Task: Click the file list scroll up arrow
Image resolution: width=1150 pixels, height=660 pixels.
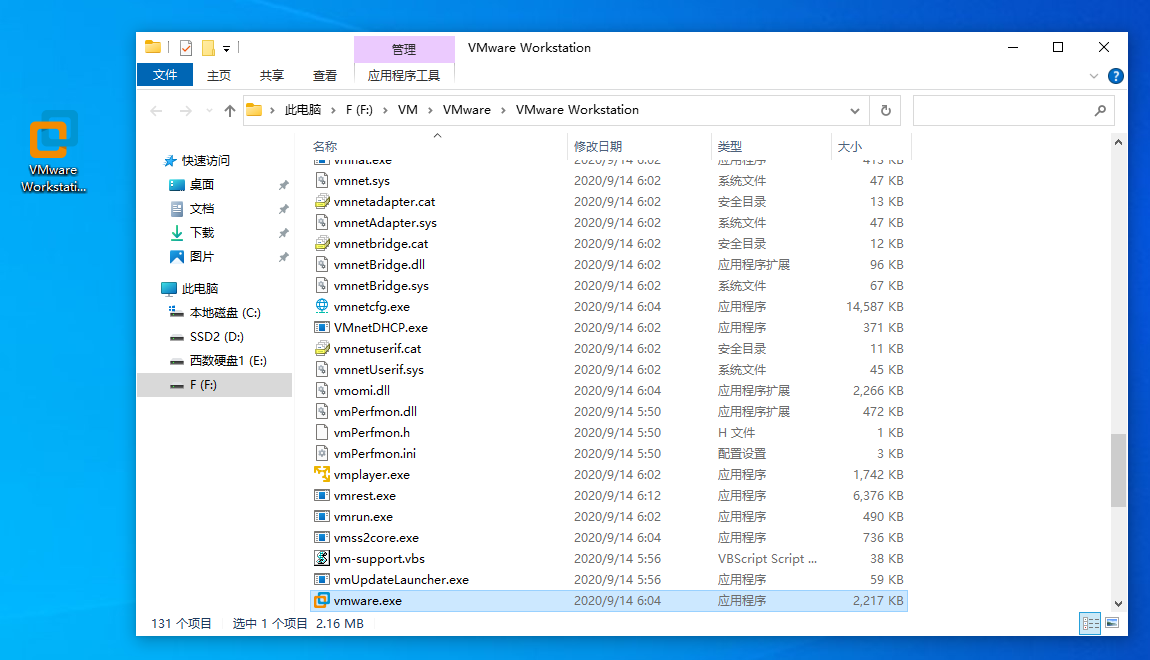Action: (x=1118, y=142)
